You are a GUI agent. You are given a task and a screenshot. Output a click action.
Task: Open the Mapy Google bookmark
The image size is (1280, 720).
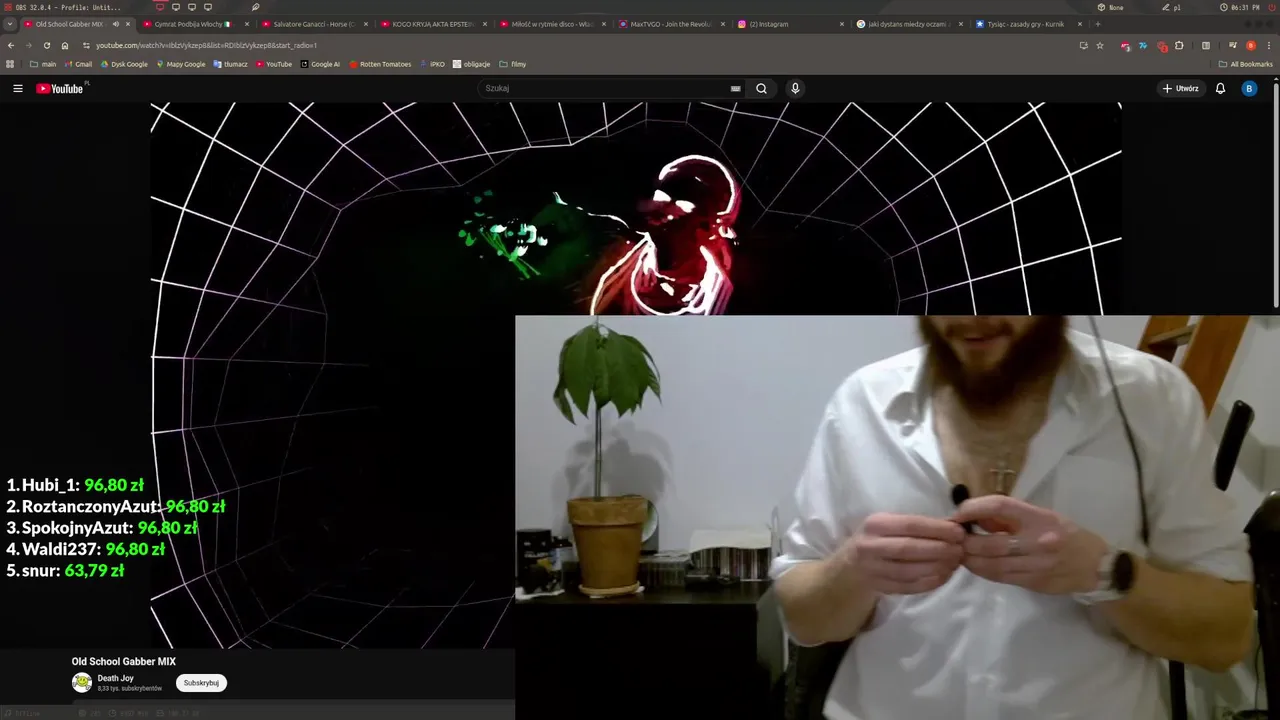point(180,64)
